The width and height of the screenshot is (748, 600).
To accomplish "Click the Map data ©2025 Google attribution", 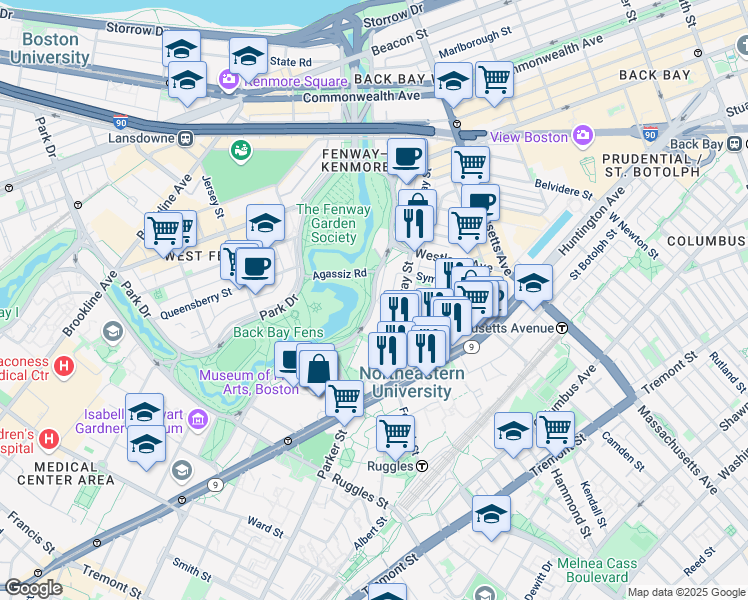I will pos(686,593).
